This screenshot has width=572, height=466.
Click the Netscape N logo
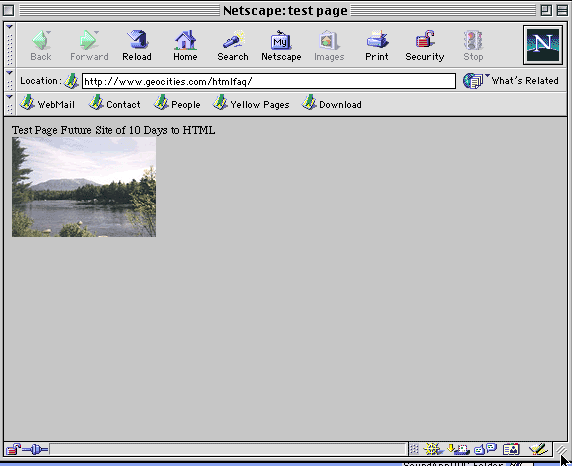[542, 45]
